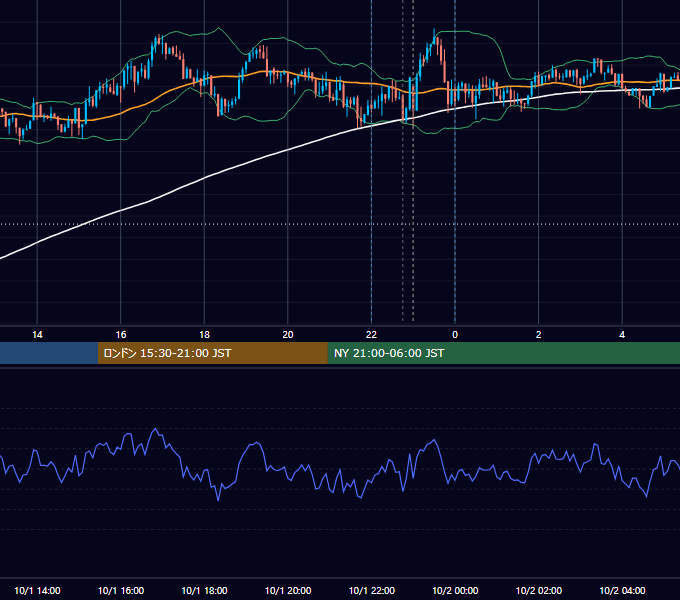The width and height of the screenshot is (680, 600).
Task: Select the ロンドン 15:30-21:00 JST session bar
Action: coord(212,353)
